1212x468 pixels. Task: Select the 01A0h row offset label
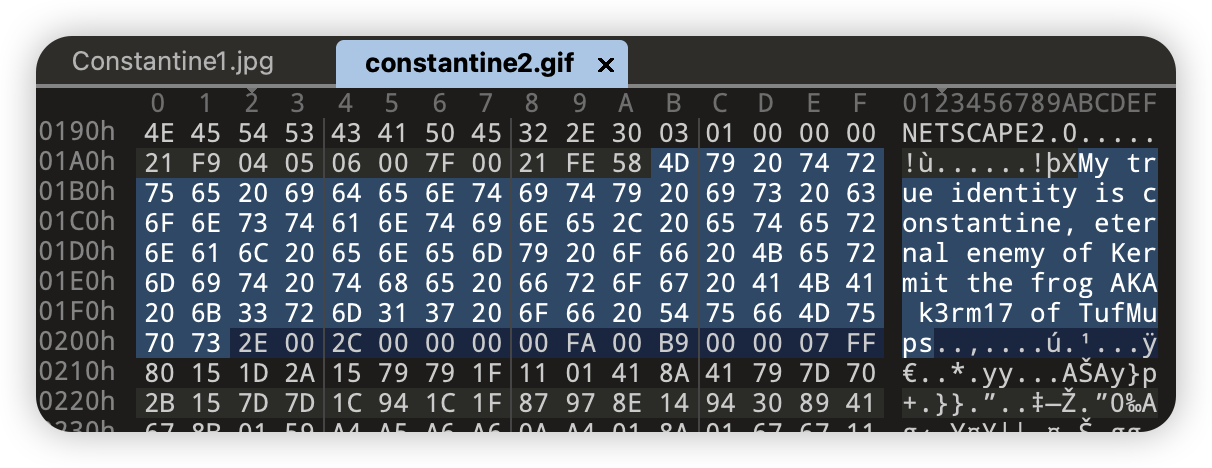click(77, 163)
